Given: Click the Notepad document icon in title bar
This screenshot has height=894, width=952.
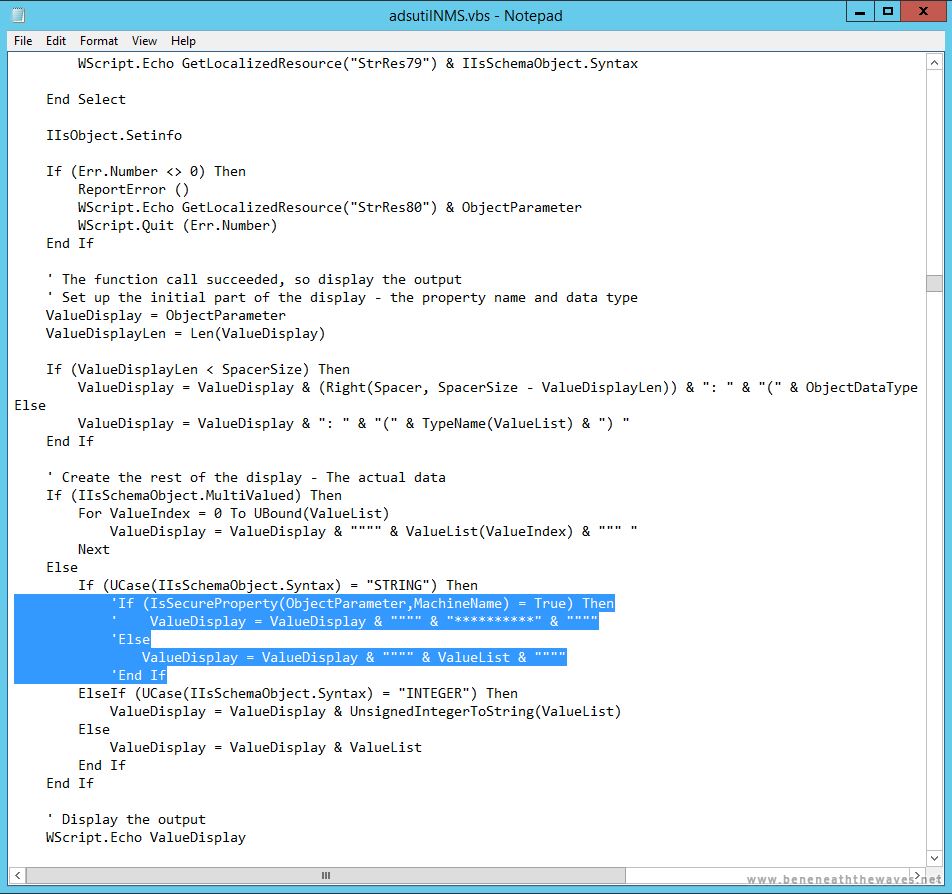Looking at the screenshot, I should [19, 15].
